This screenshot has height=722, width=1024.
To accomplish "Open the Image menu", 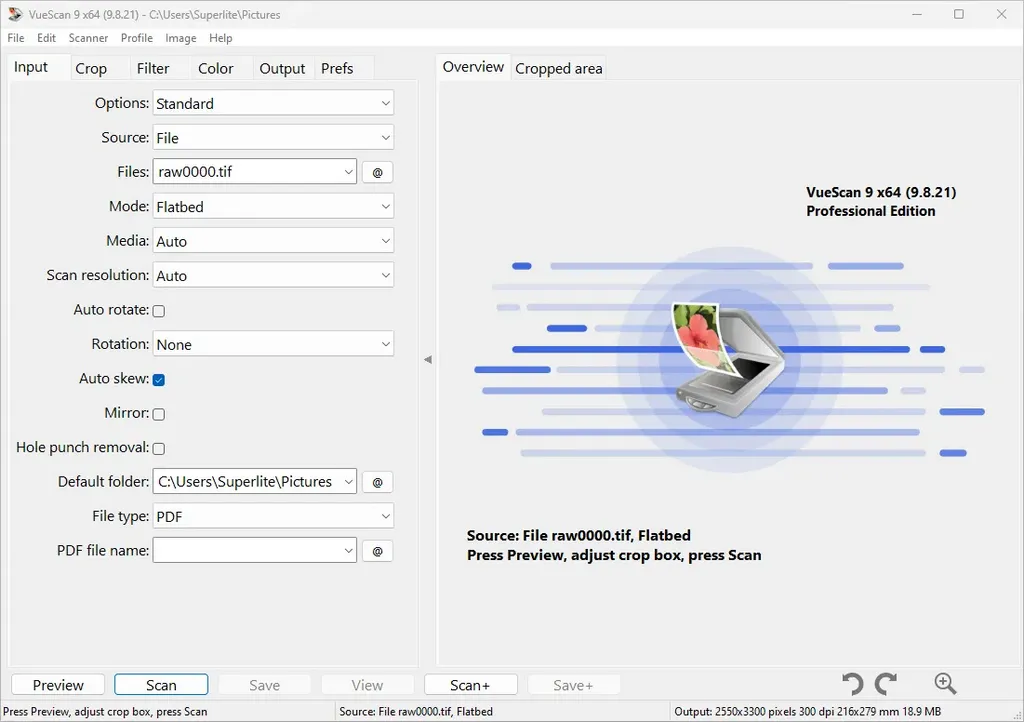I will (181, 38).
